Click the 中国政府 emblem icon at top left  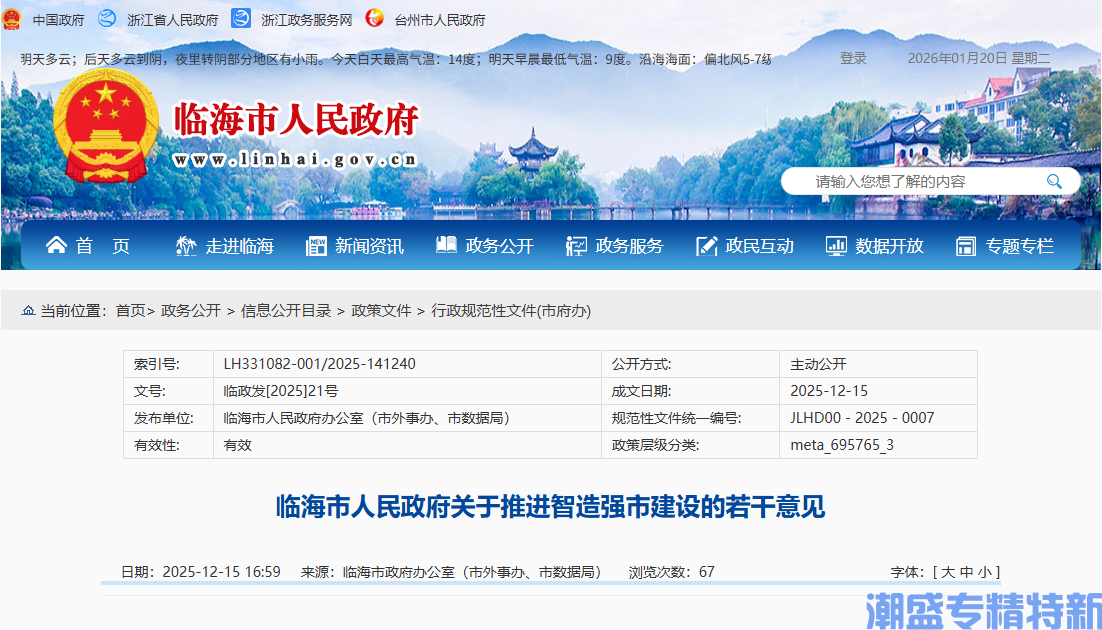pyautogui.click(x=12, y=18)
